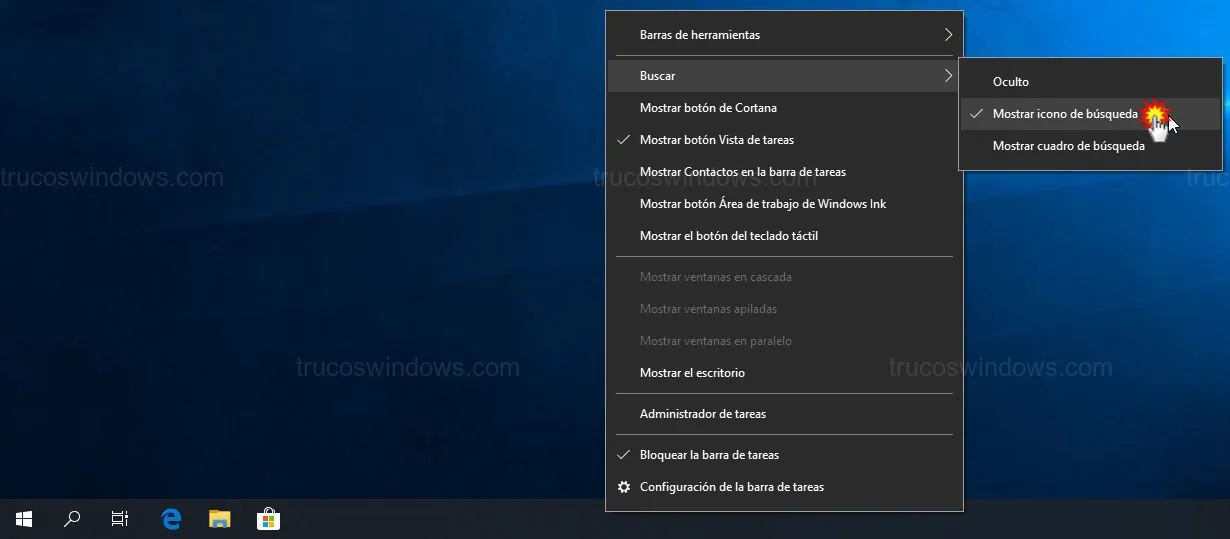This screenshot has height=539, width=1230.
Task: Enable 'Mostrar Contactos en la barra de tareas'
Action: 742,172
